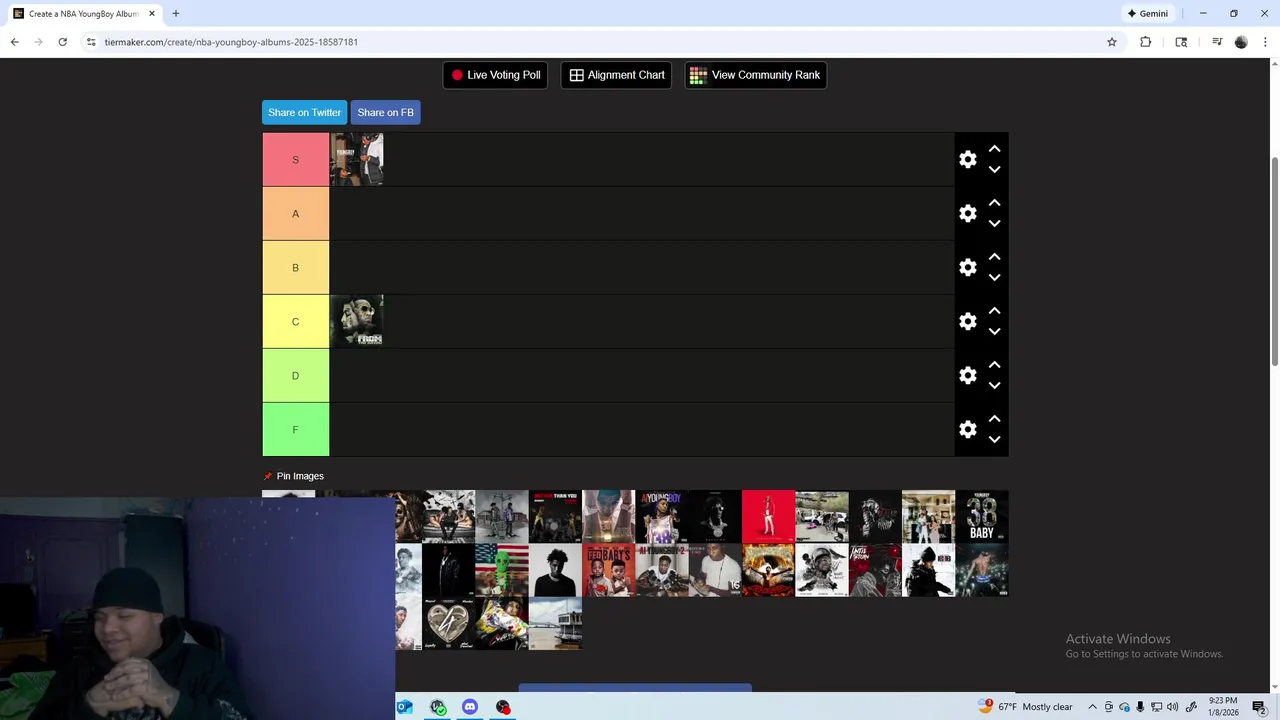Screen dimensions: 1280x720
Task: View Community Rank page
Action: coord(755,75)
